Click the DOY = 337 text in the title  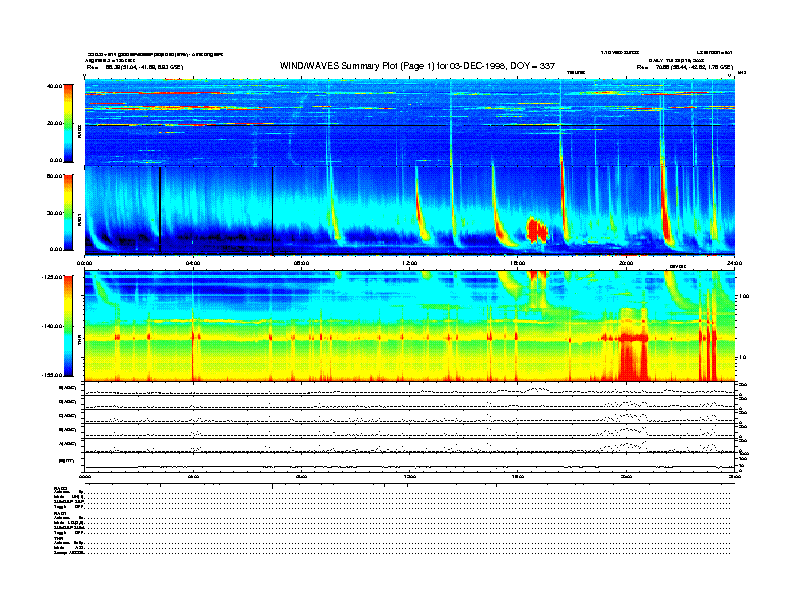(532, 66)
